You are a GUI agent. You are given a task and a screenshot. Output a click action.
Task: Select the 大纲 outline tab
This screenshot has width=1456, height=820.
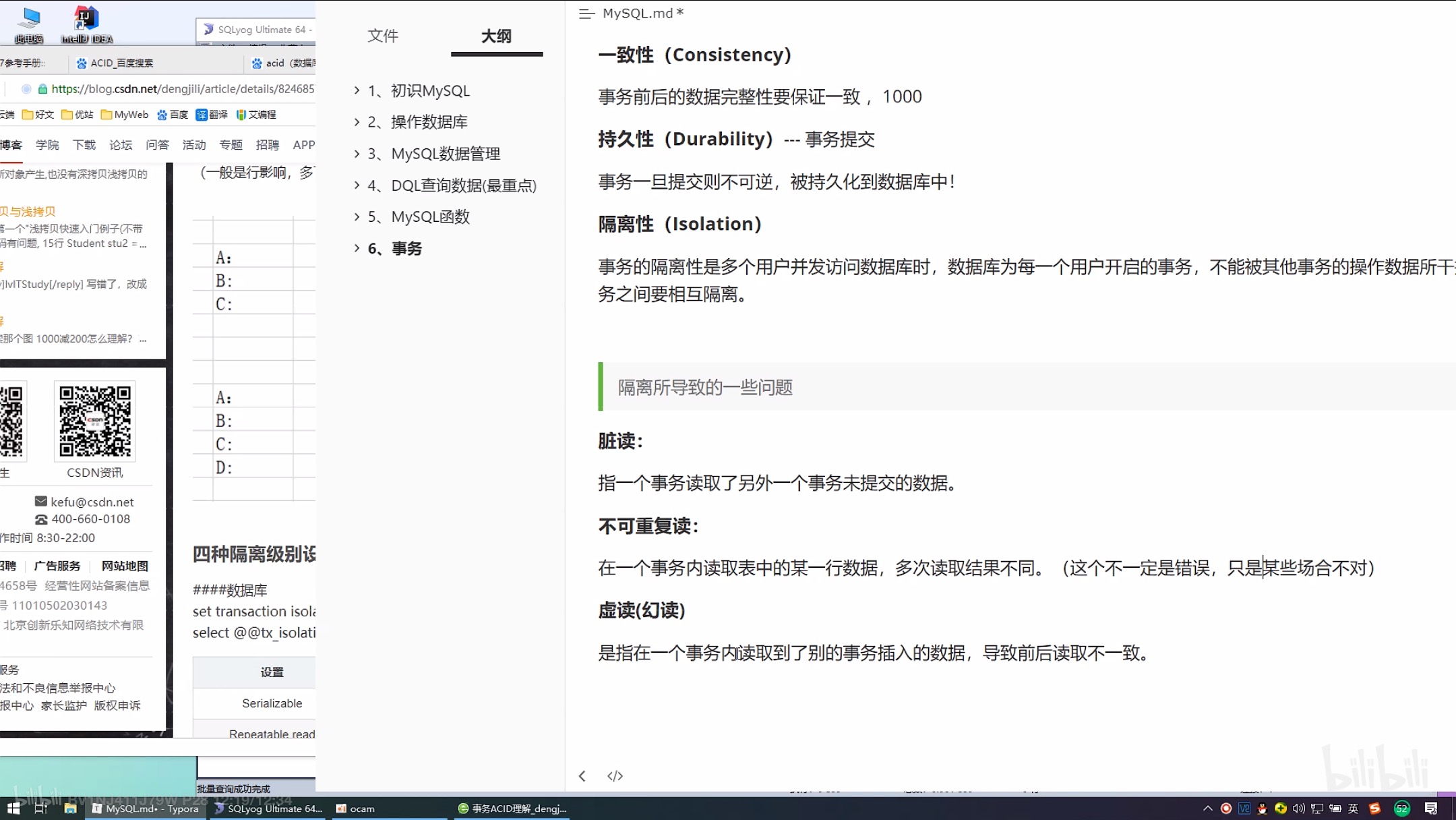click(496, 36)
